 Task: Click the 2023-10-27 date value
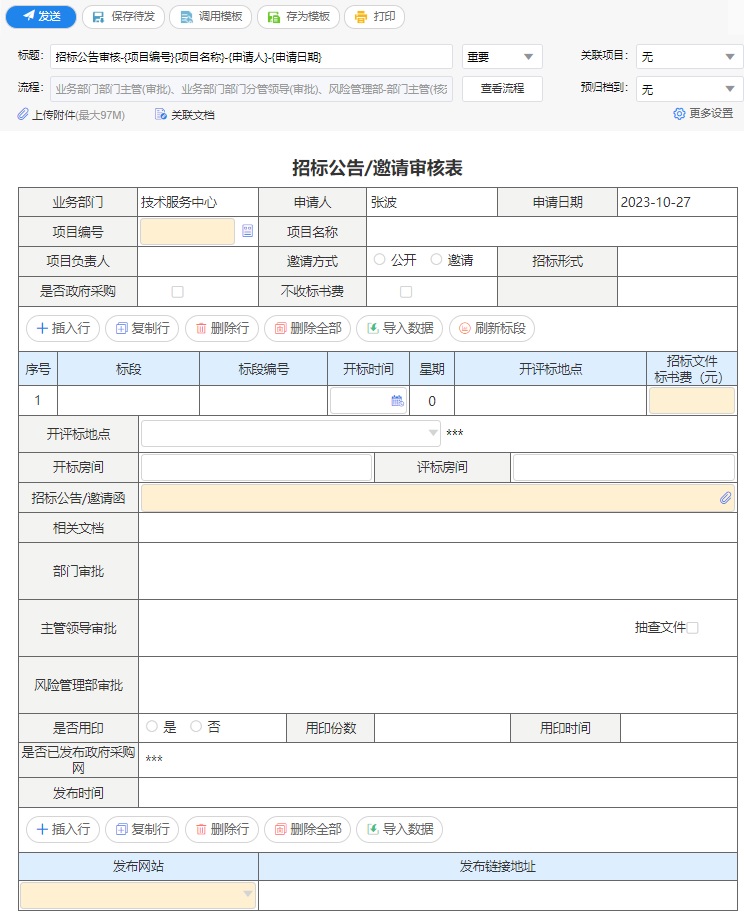pyautogui.click(x=655, y=202)
